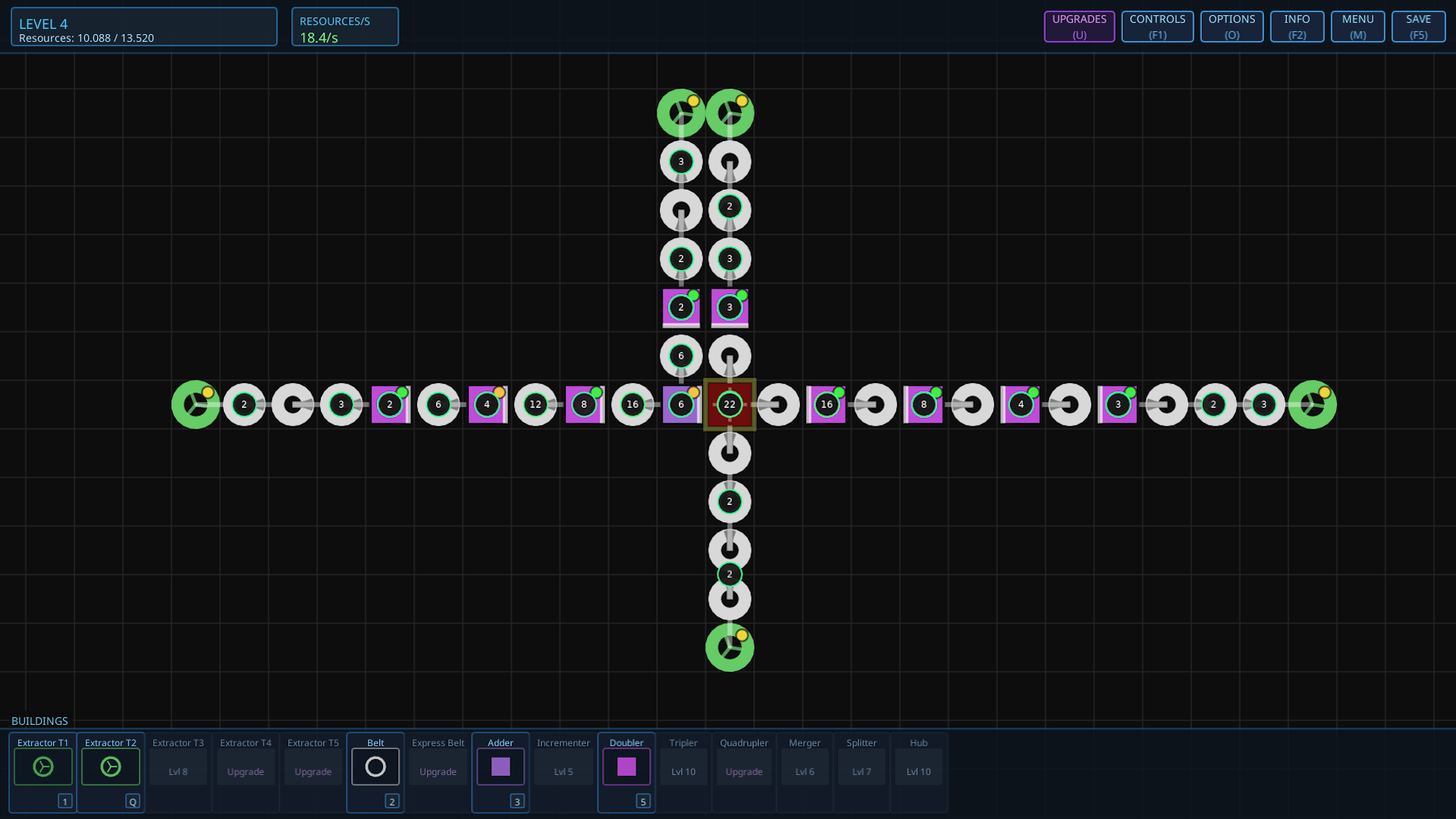Open the Controls panel
Screen dimensions: 1456x819
click(x=1157, y=27)
